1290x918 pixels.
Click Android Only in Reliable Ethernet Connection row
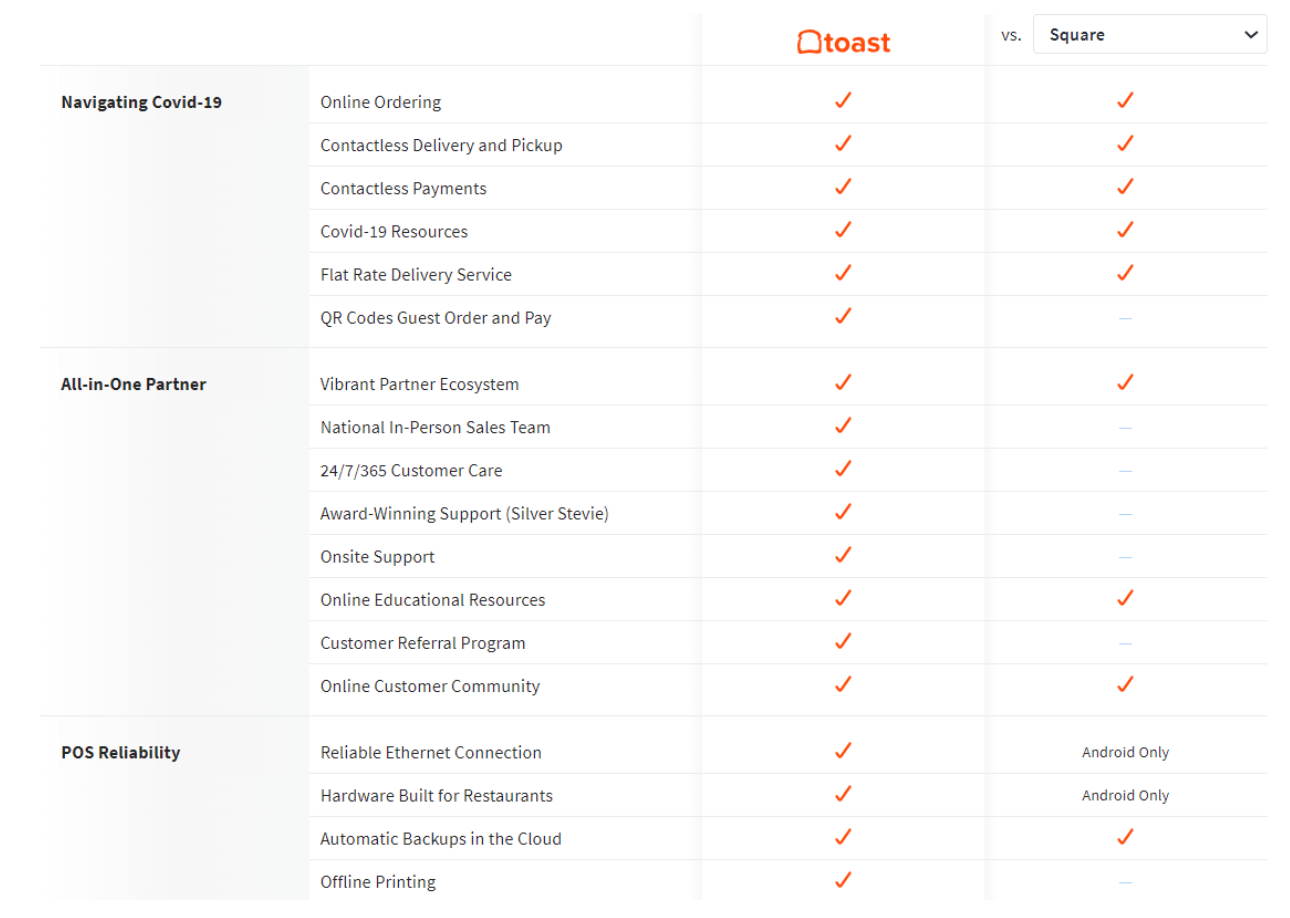tap(1125, 752)
